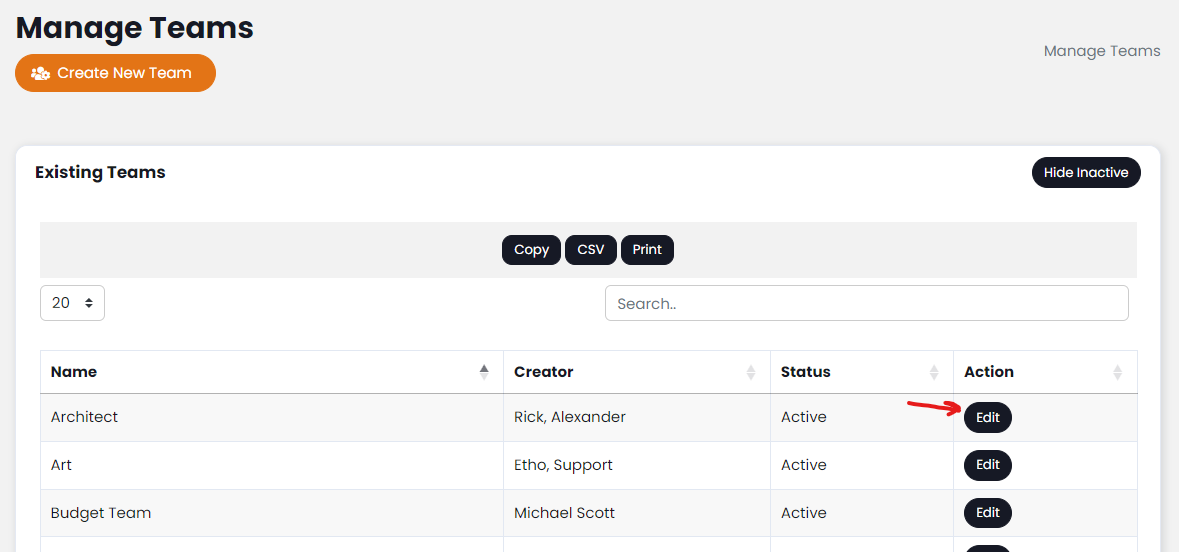Click the creator Michael Scott
Viewport: 1179px width, 552px height.
[564, 513]
